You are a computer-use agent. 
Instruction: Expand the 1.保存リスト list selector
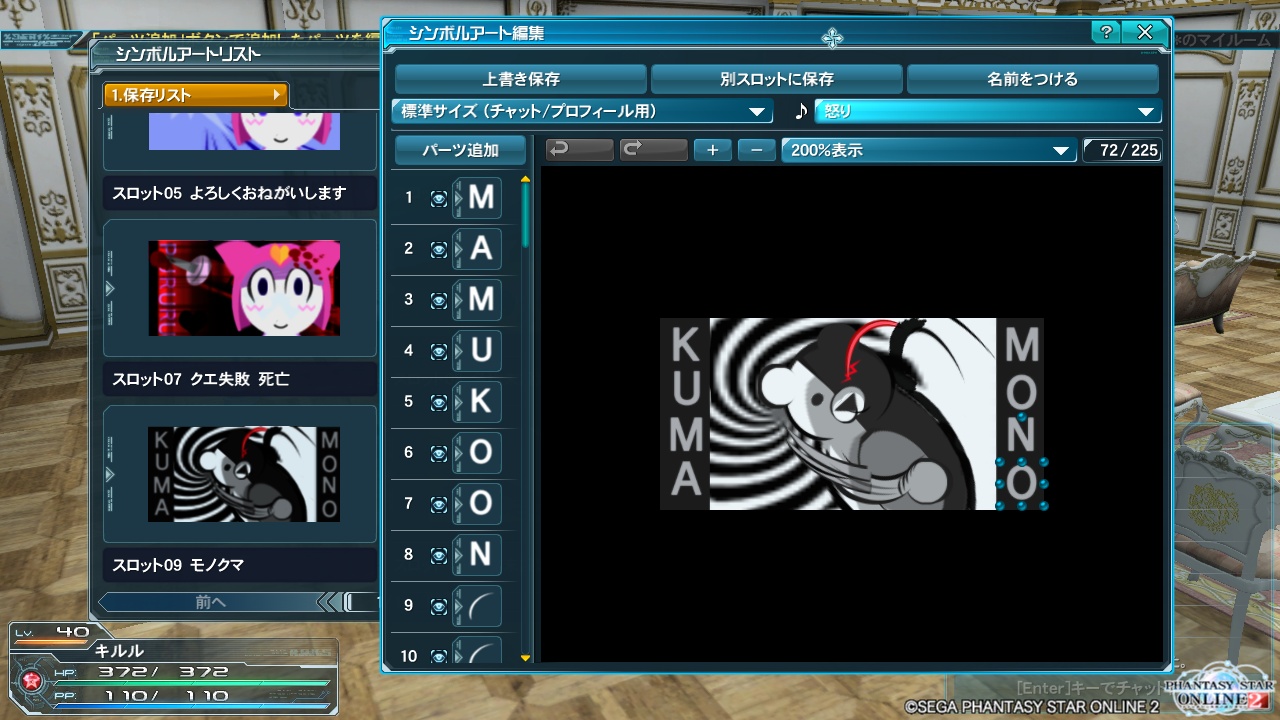tap(196, 95)
